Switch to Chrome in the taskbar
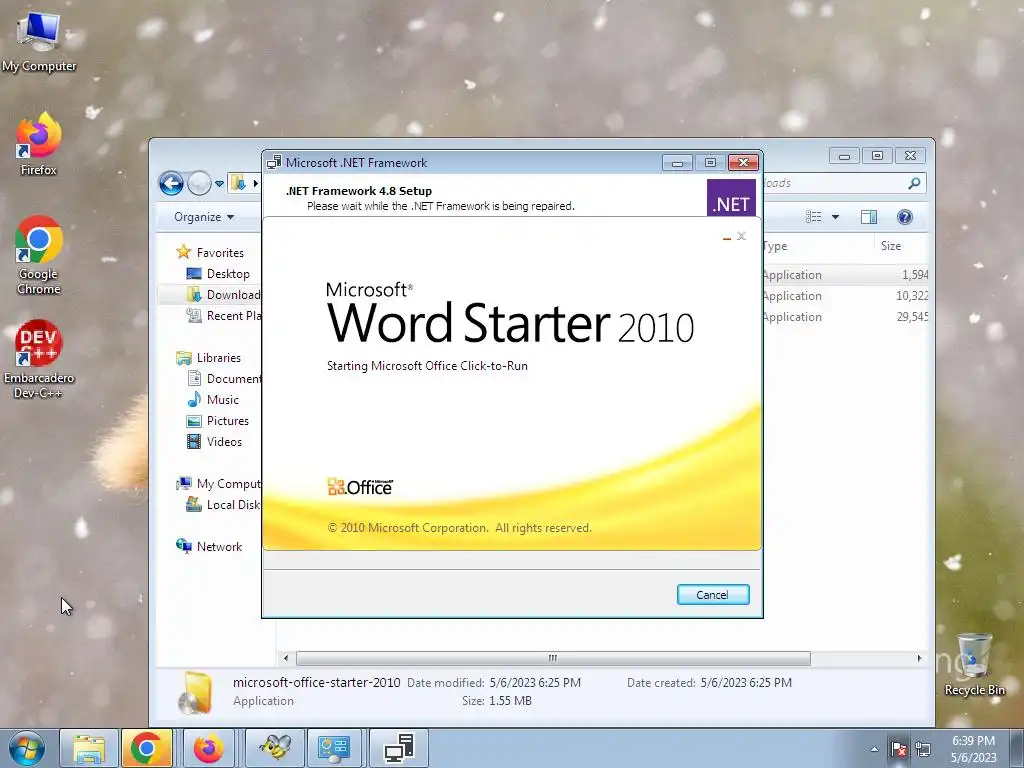The height and width of the screenshot is (768, 1024). coord(146,748)
